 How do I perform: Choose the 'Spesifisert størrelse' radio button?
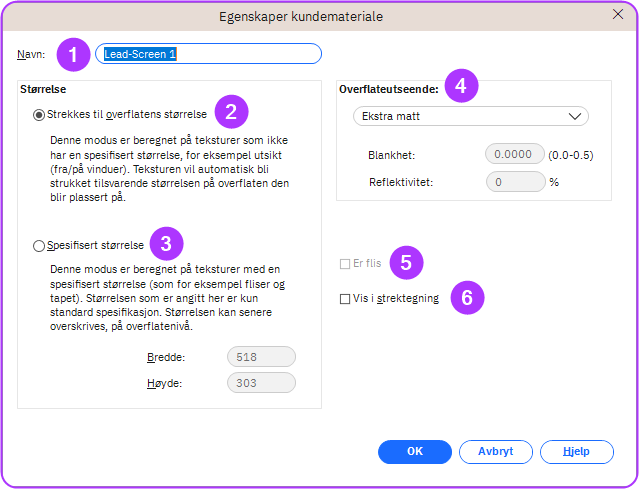pos(39,245)
